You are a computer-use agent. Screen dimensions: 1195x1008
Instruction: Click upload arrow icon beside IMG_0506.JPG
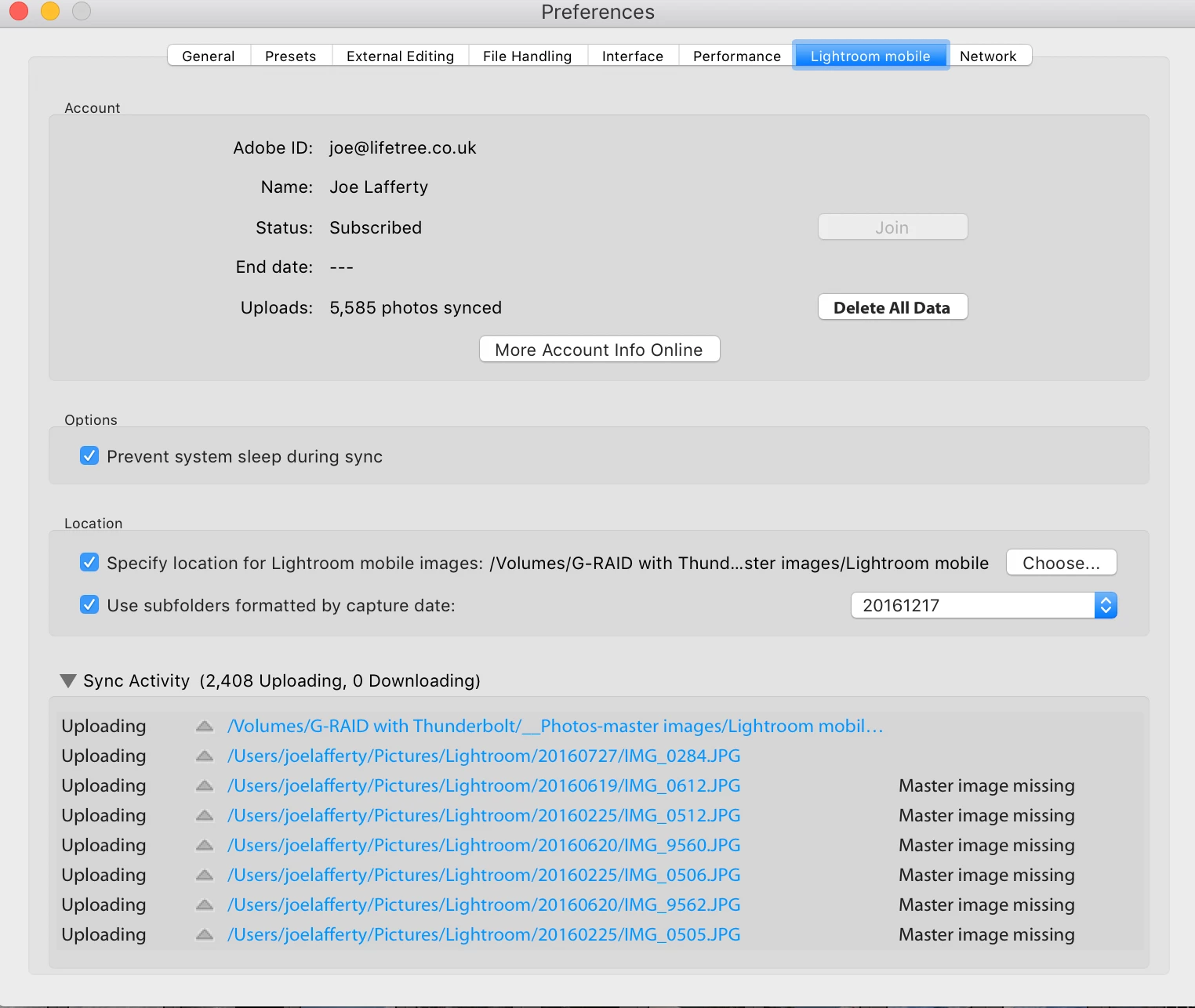tap(205, 876)
